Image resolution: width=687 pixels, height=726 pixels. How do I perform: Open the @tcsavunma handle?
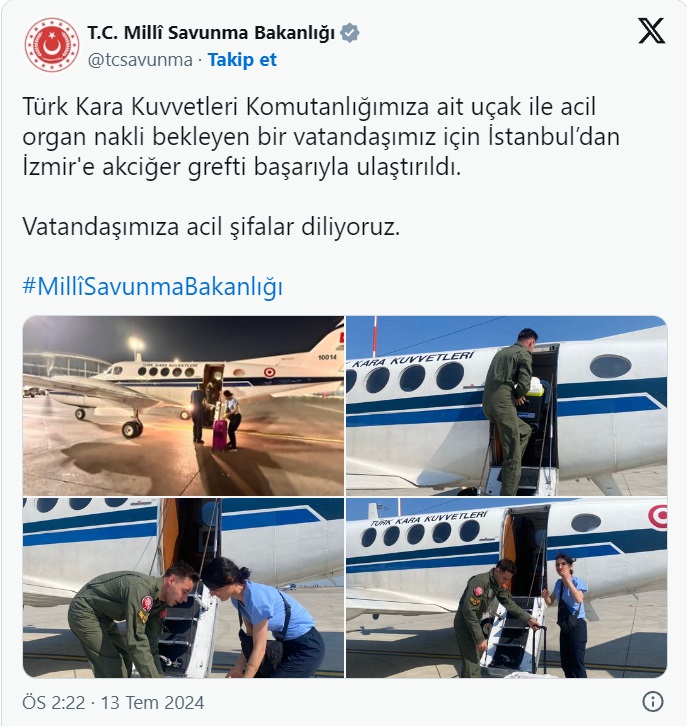tap(140, 60)
